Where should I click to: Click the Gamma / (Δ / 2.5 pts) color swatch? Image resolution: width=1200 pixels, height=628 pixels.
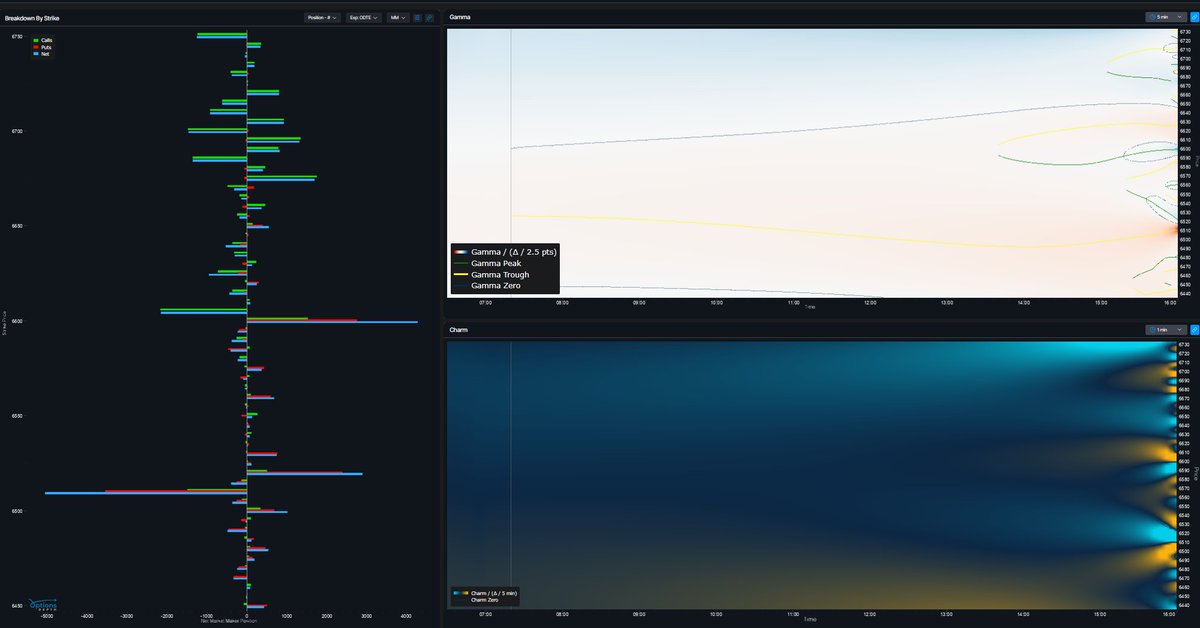463,252
